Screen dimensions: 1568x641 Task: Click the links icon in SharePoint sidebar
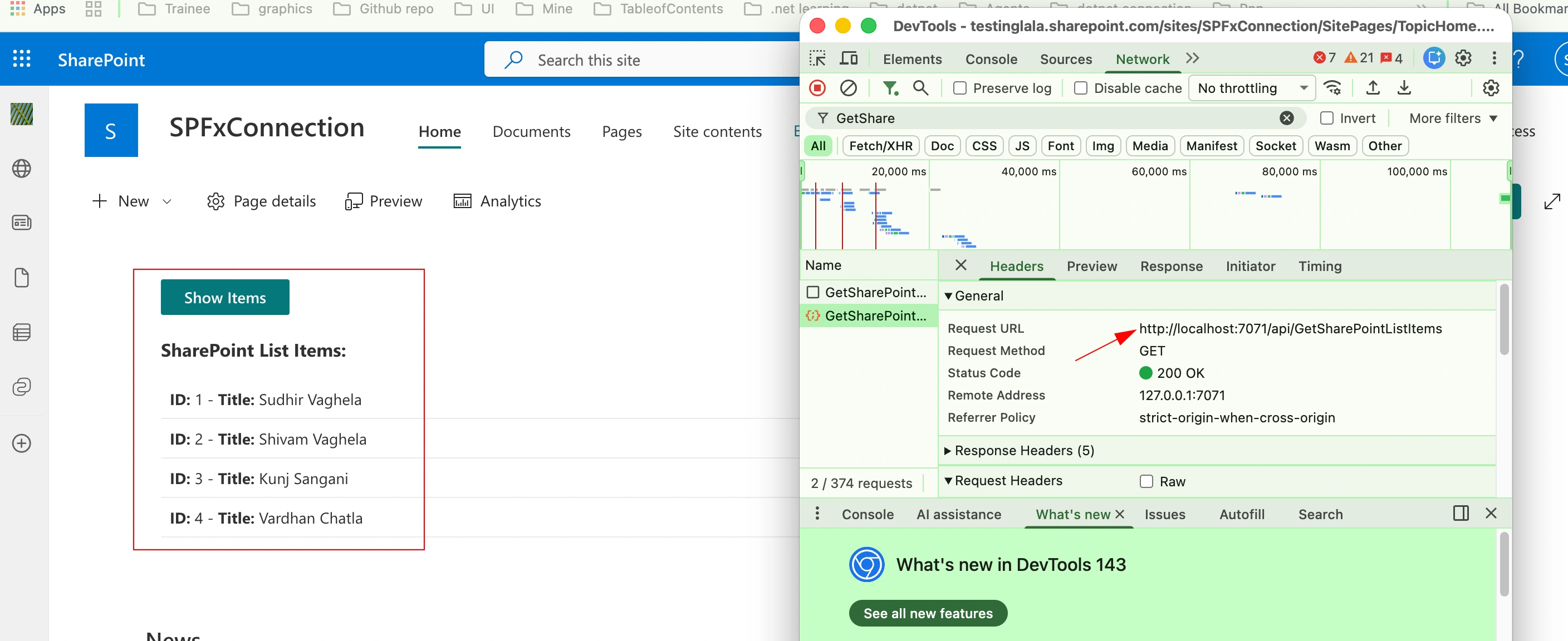click(x=22, y=387)
